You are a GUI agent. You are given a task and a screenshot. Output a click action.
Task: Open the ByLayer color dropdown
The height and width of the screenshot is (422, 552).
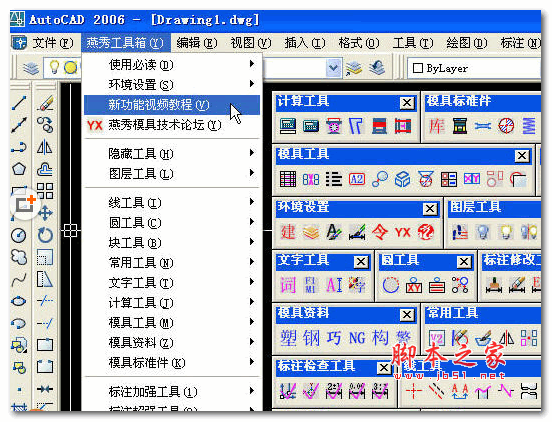[x=474, y=68]
